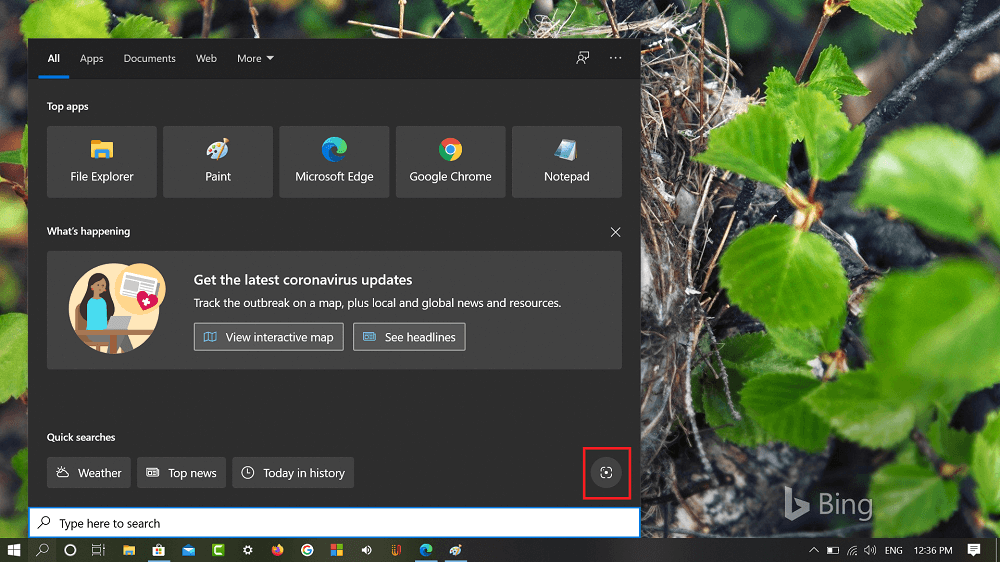The width and height of the screenshot is (1000, 562).
Task: Open the Microsoft Edge tile in Top apps
Action: [x=334, y=161]
